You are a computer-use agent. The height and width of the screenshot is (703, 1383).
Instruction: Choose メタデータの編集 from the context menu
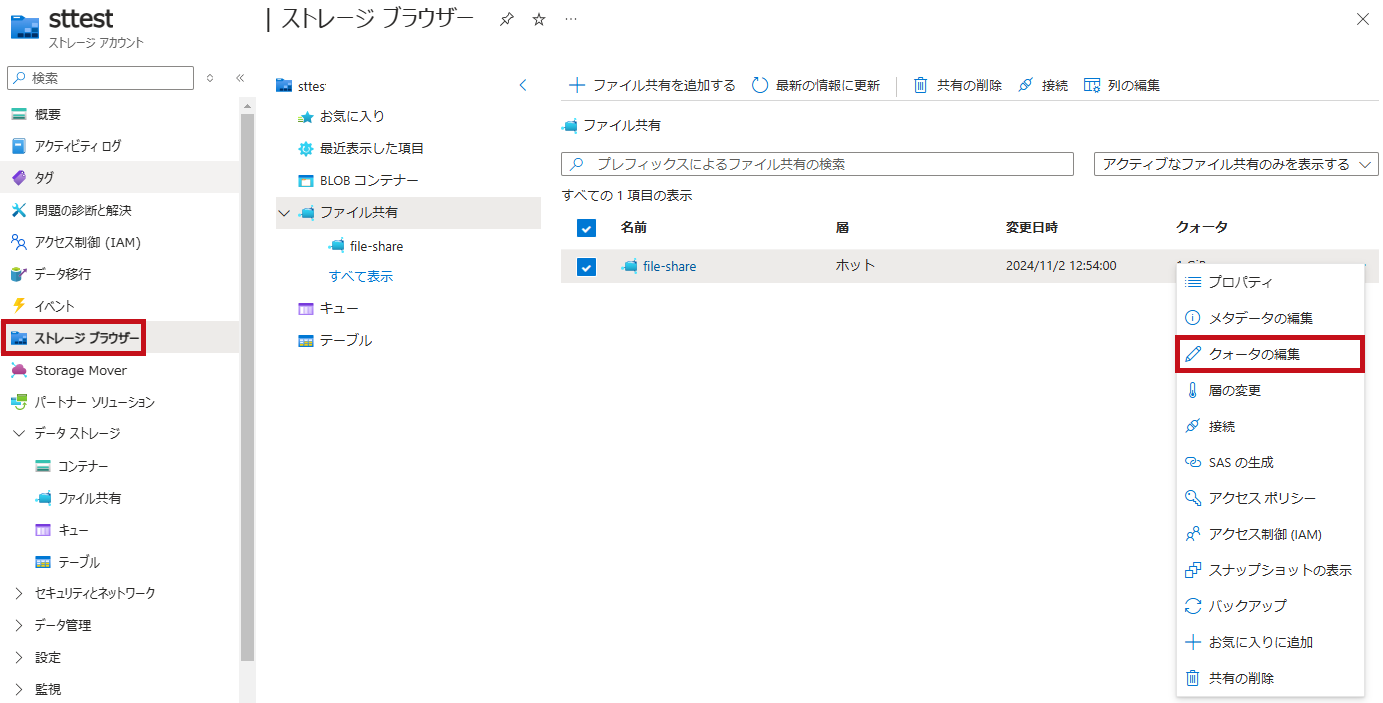coord(1270,318)
